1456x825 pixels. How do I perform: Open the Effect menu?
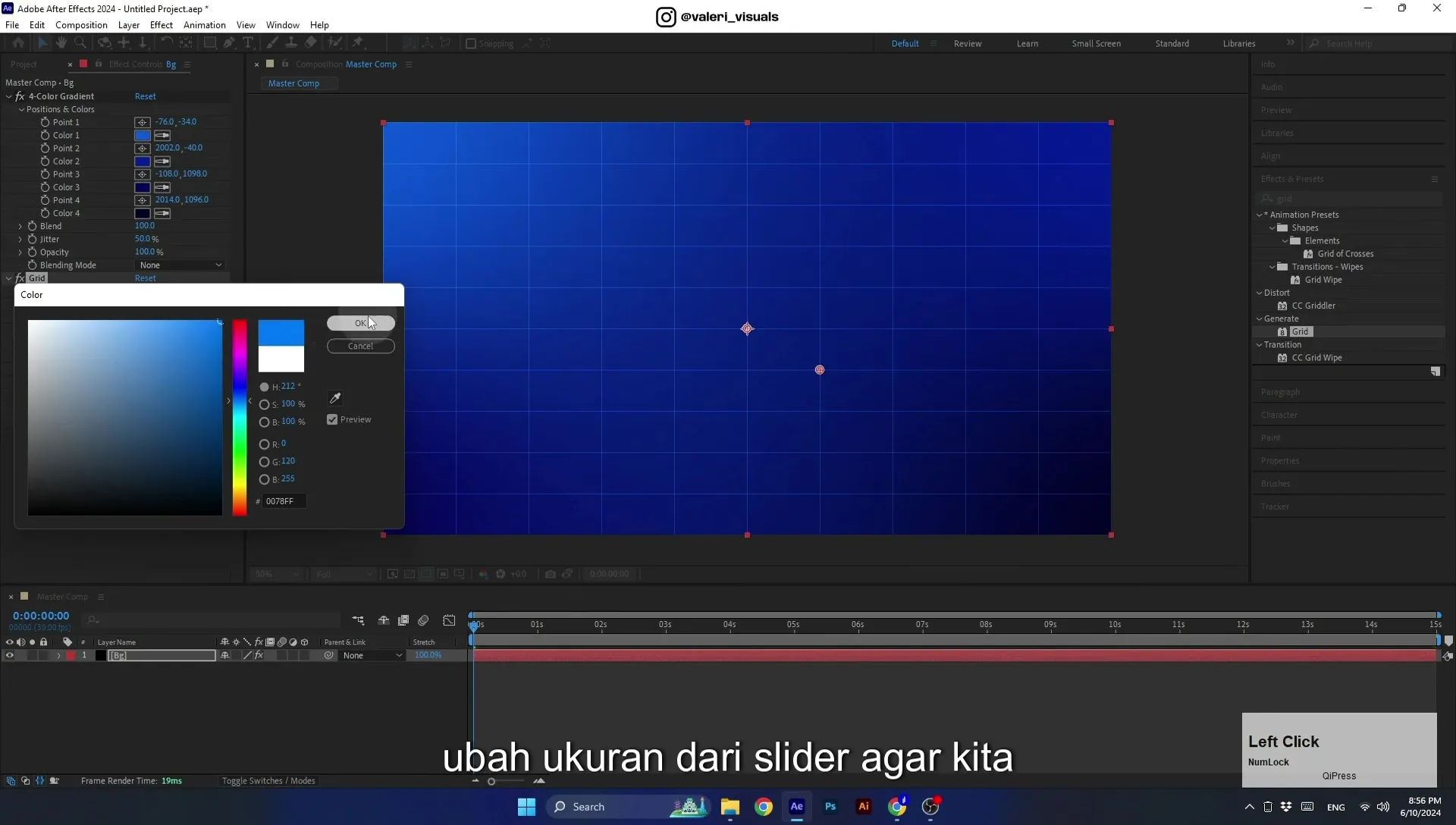pyautogui.click(x=162, y=24)
